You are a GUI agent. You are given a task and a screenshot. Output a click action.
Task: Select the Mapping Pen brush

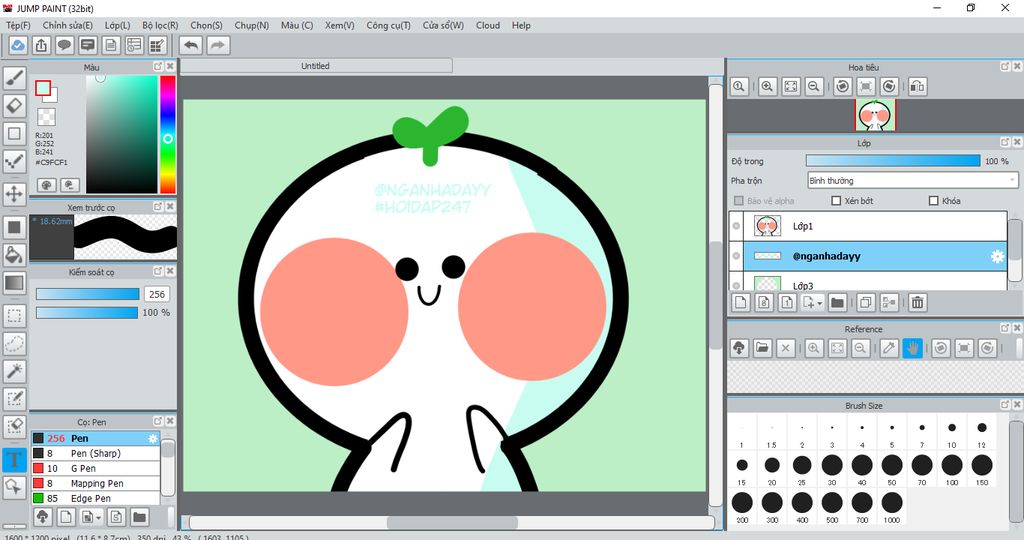click(x=95, y=483)
